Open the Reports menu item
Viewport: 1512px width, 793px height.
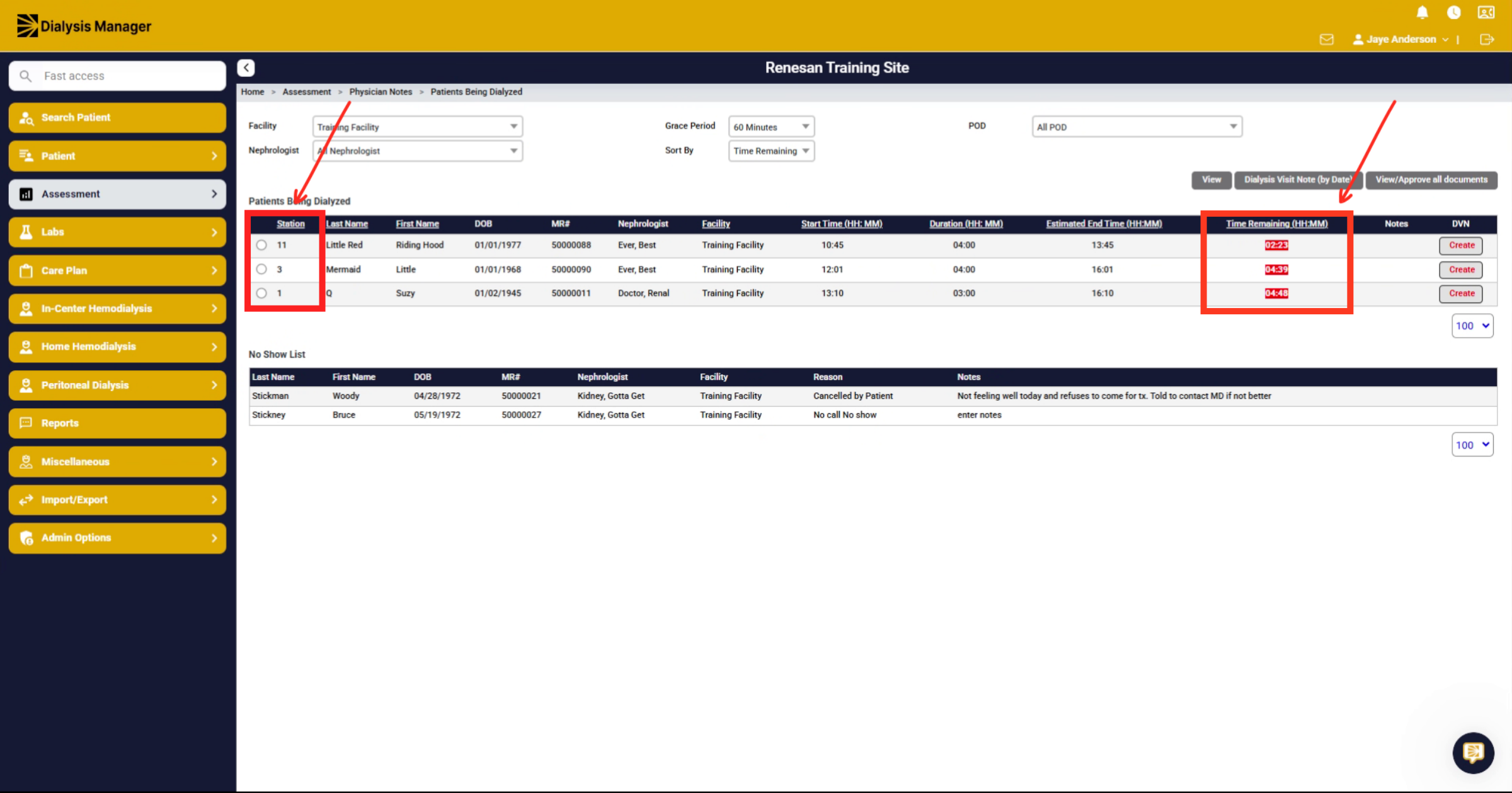point(117,423)
